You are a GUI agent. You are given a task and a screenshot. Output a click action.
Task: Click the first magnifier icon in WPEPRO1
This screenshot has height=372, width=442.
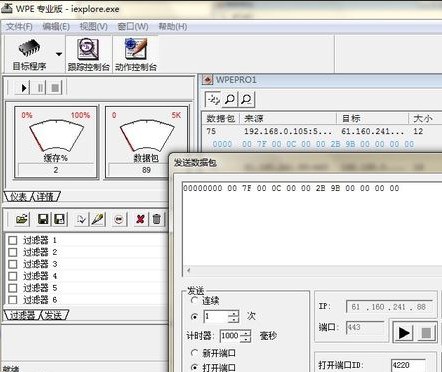[x=229, y=99]
